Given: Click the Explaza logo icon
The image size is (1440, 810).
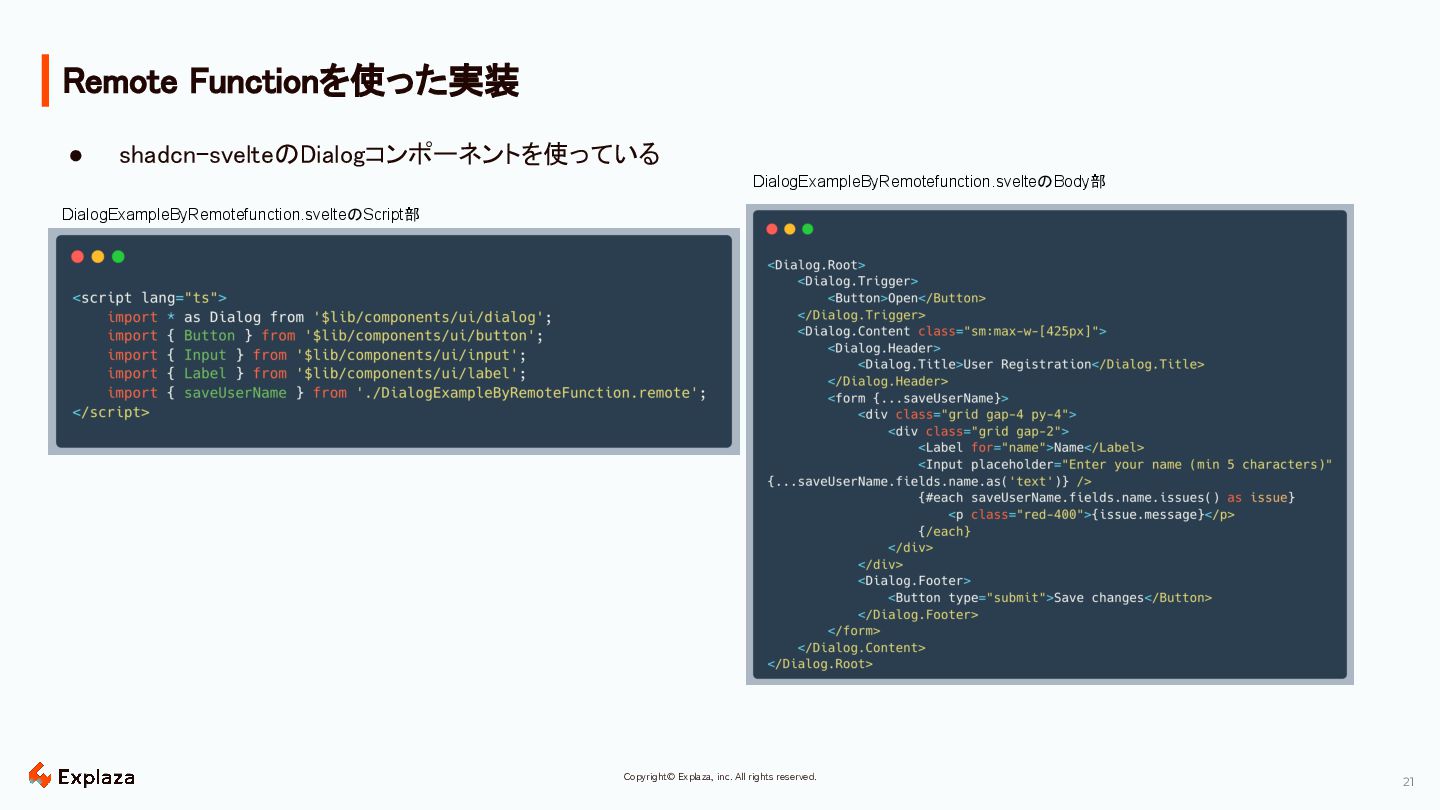Looking at the screenshot, I should click(40, 775).
